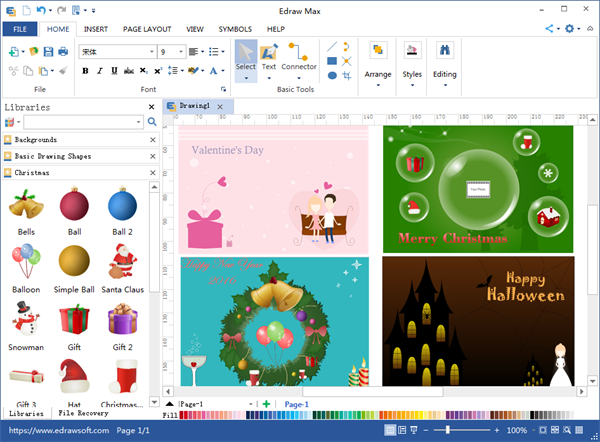Screen dimensions: 600x442
Task: Switch to the PAGE LAYOUT tab
Action: 148,30
